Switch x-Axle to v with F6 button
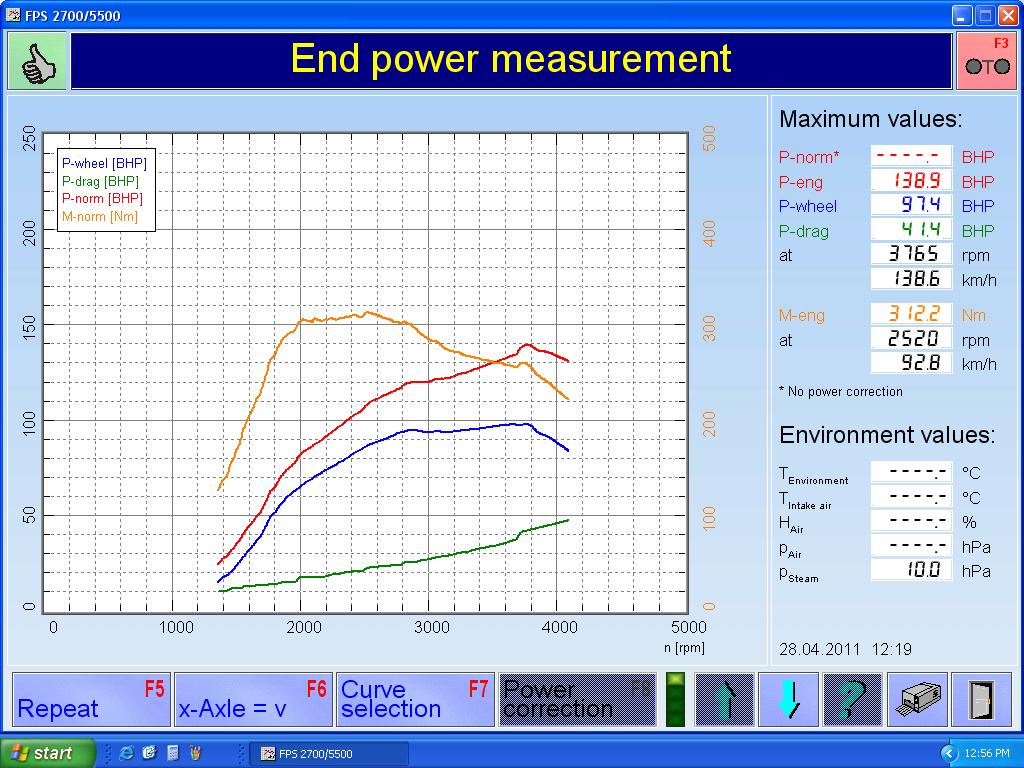 pos(253,699)
